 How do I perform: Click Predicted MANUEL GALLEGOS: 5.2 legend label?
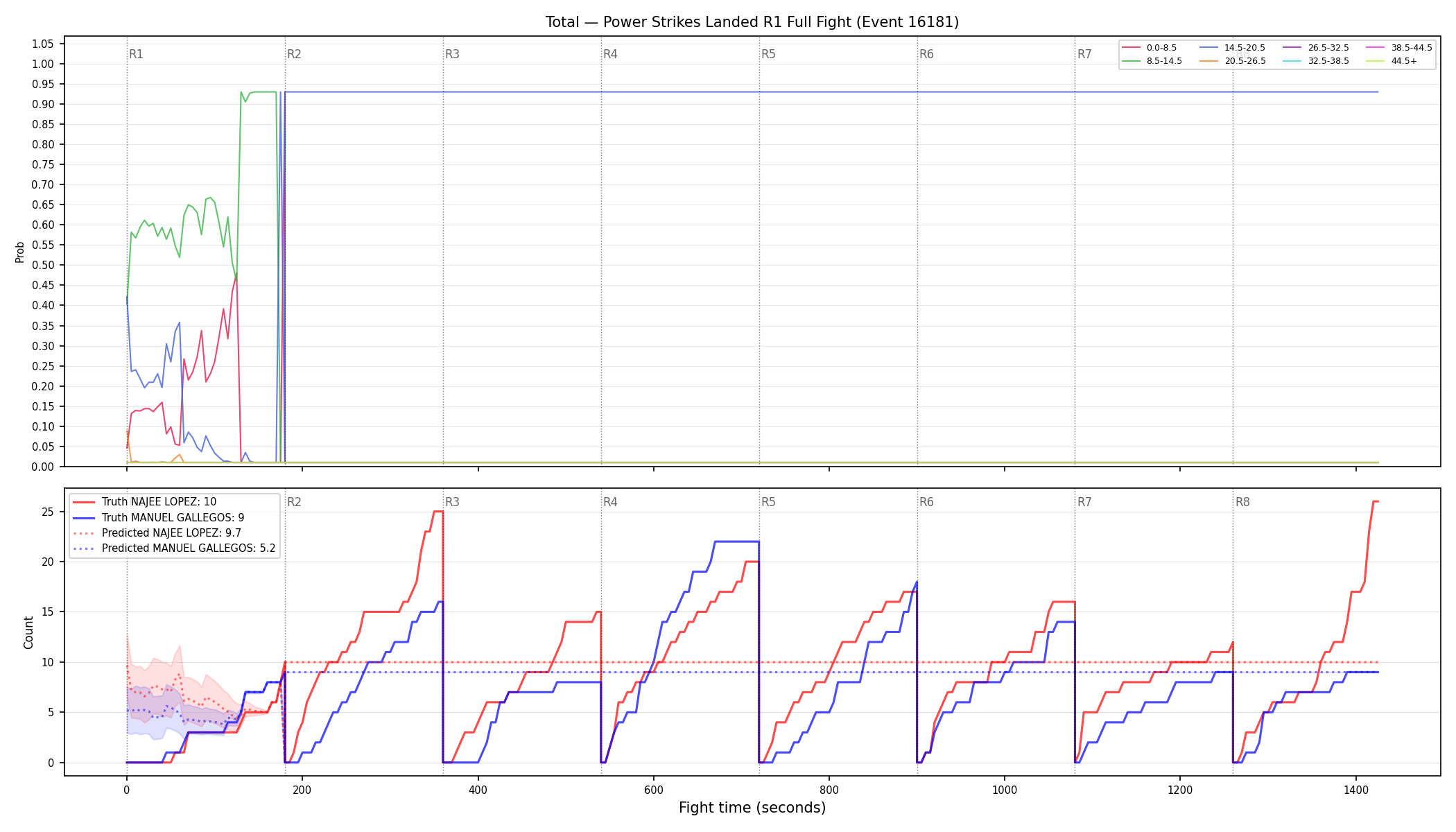pos(189,548)
